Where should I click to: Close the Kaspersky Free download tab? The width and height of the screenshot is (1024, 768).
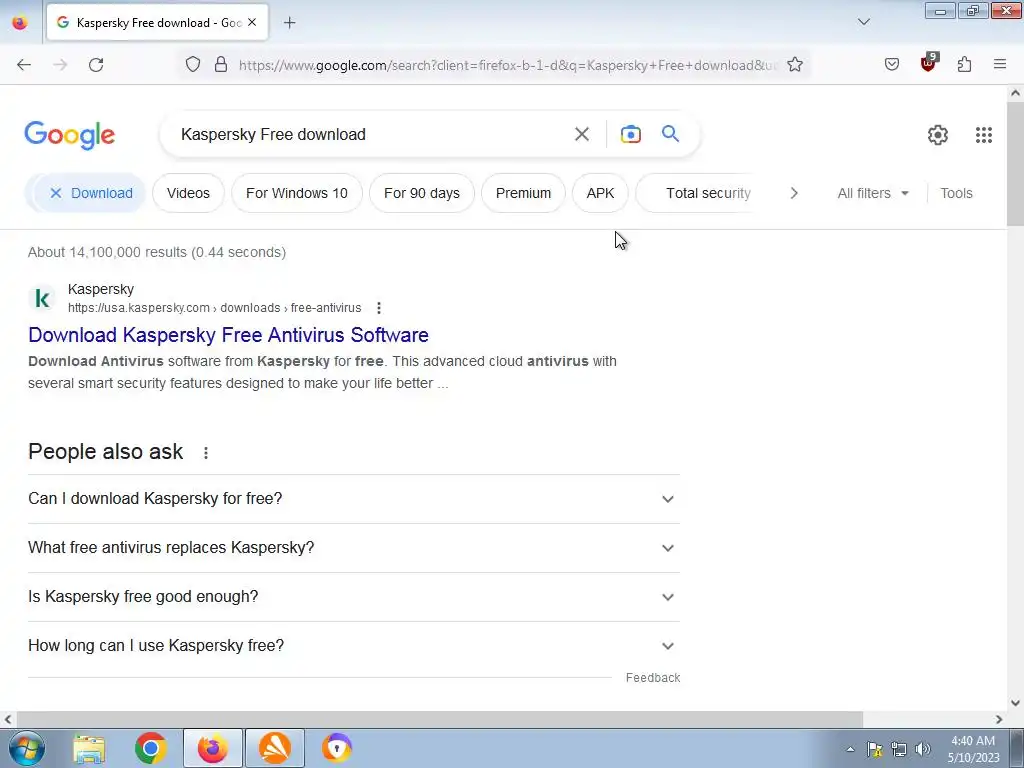(252, 22)
